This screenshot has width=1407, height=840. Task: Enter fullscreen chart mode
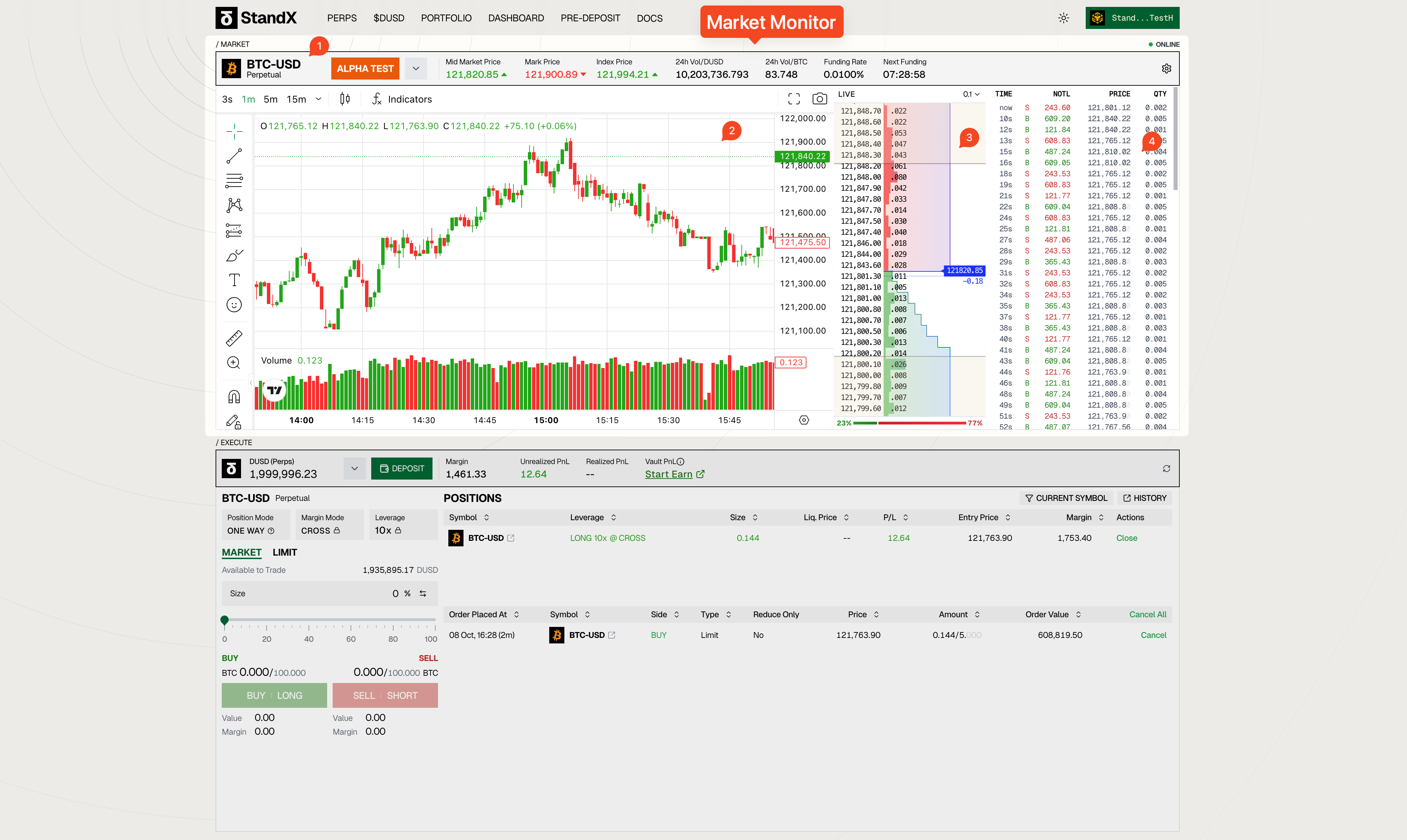pyautogui.click(x=794, y=99)
